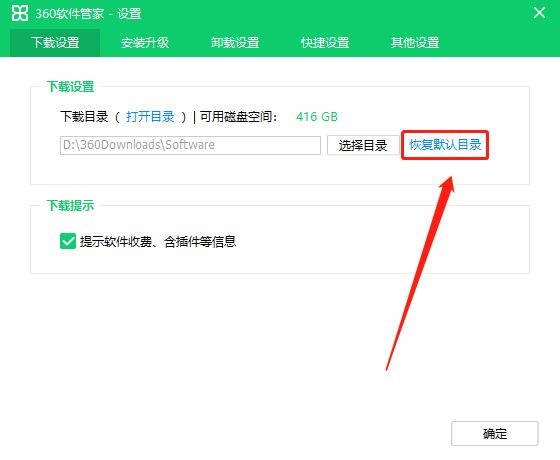Image resolution: width=560 pixels, height=460 pixels.
Task: Click the D:\360Downloads\Software path field
Action: pos(190,145)
